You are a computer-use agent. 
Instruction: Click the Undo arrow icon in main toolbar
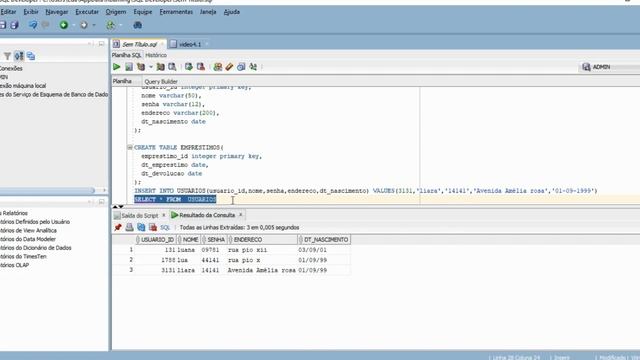click(33, 25)
